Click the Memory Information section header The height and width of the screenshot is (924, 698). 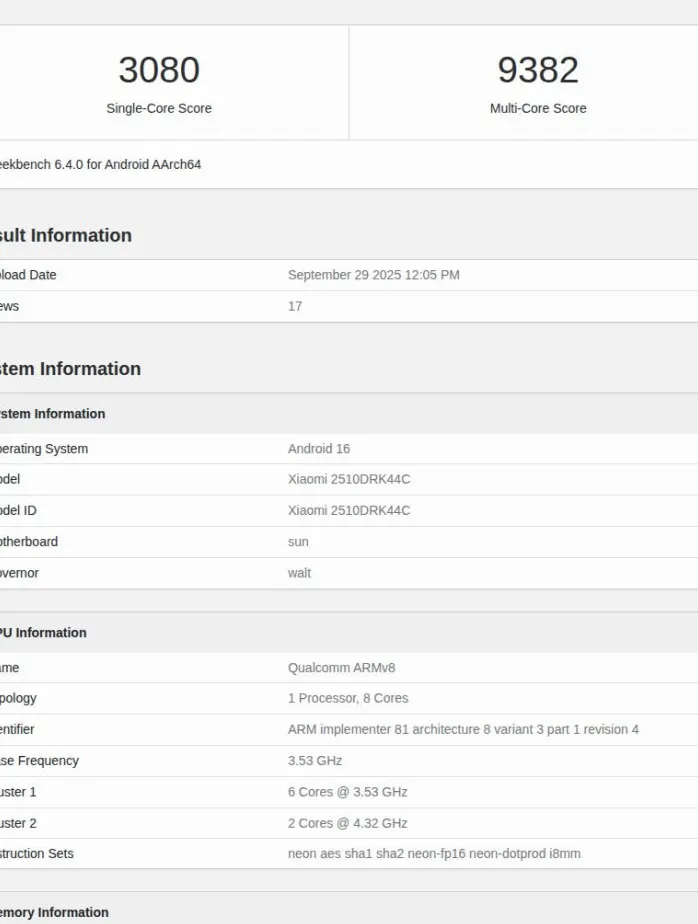coord(54,912)
